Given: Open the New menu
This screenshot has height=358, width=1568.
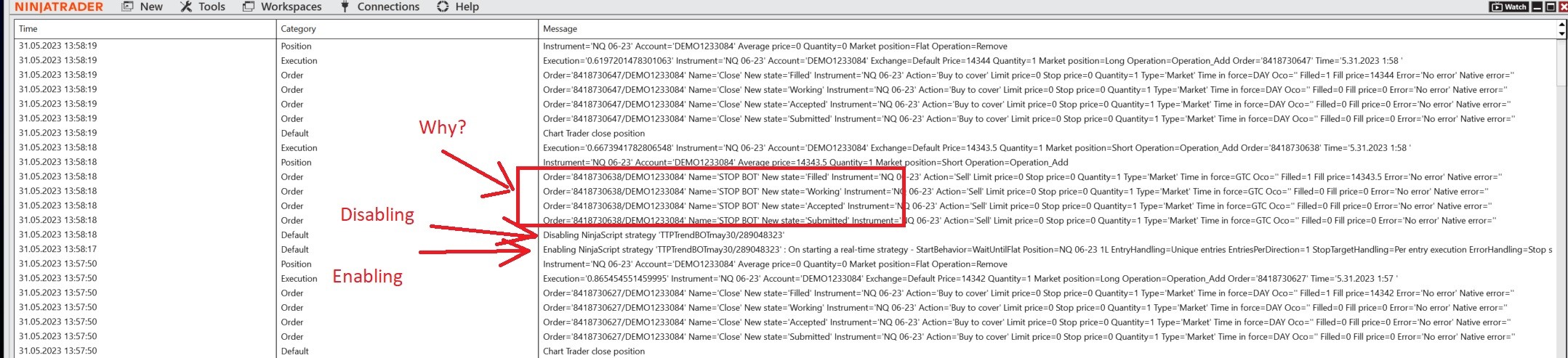Looking at the screenshot, I should (x=142, y=7).
